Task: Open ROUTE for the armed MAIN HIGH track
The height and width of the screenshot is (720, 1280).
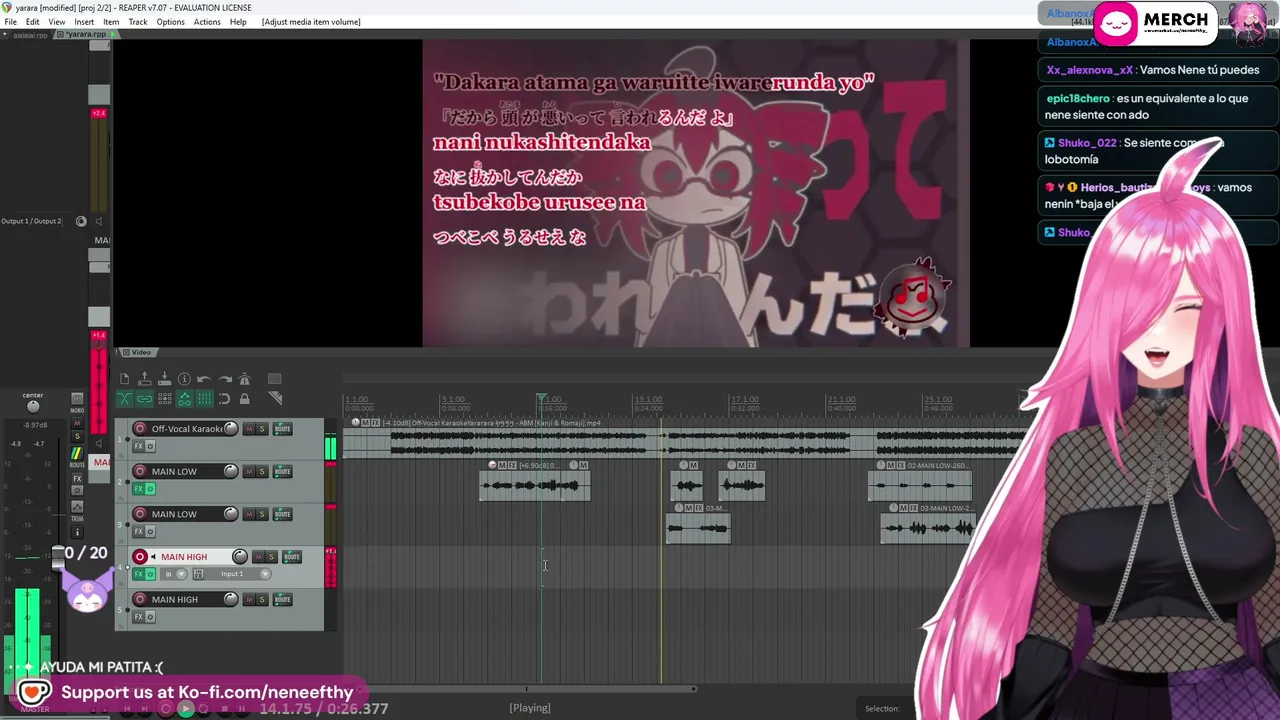Action: 291,557
